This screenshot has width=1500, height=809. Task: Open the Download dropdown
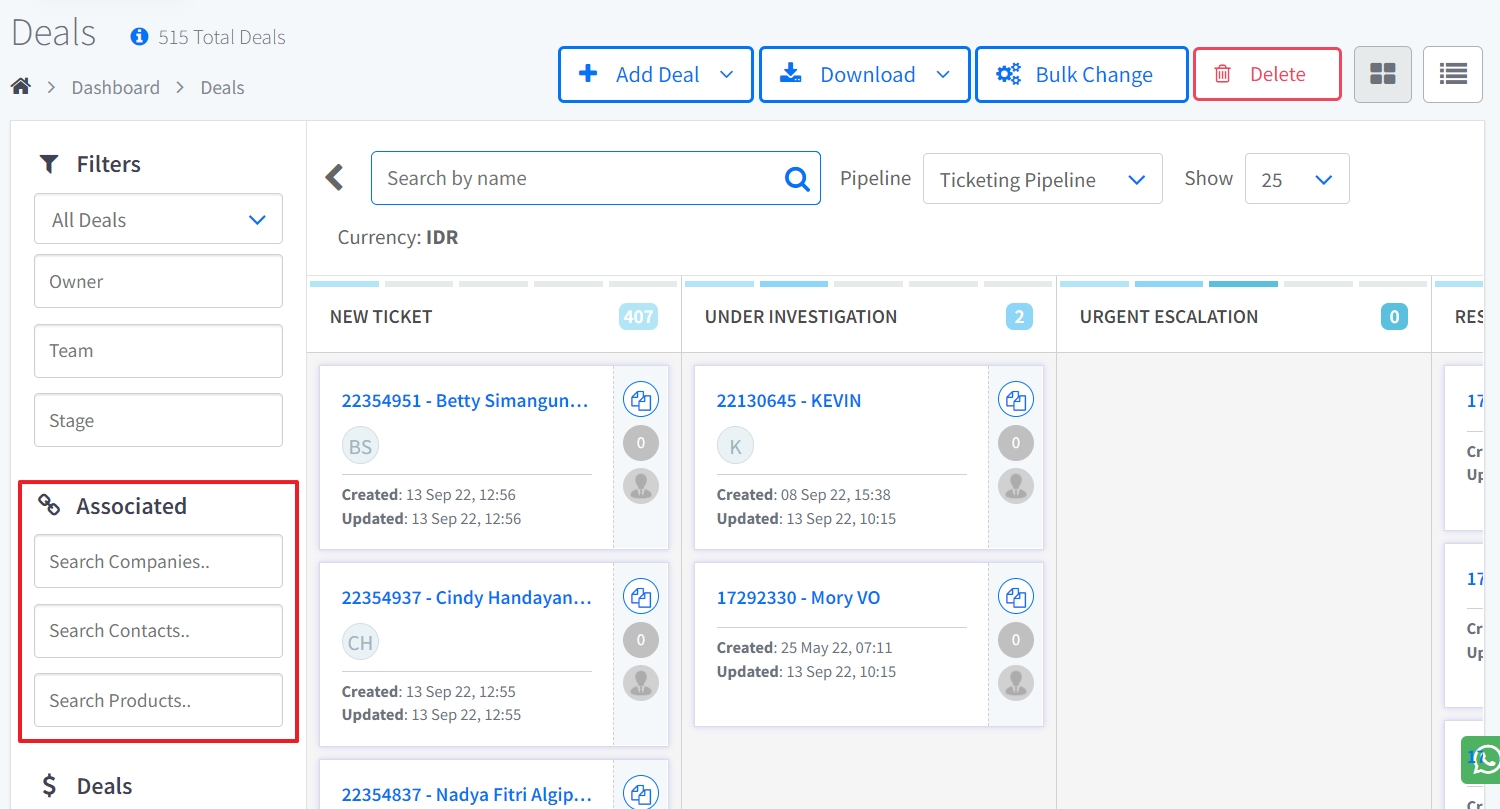(x=865, y=74)
